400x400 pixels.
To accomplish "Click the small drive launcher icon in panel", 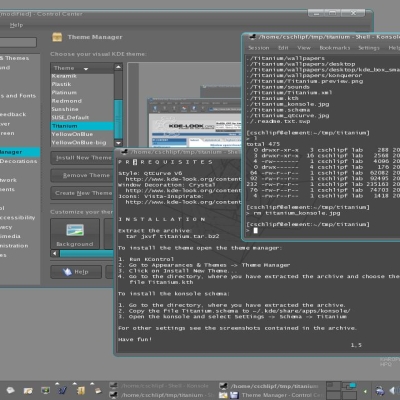I will coord(97,390).
